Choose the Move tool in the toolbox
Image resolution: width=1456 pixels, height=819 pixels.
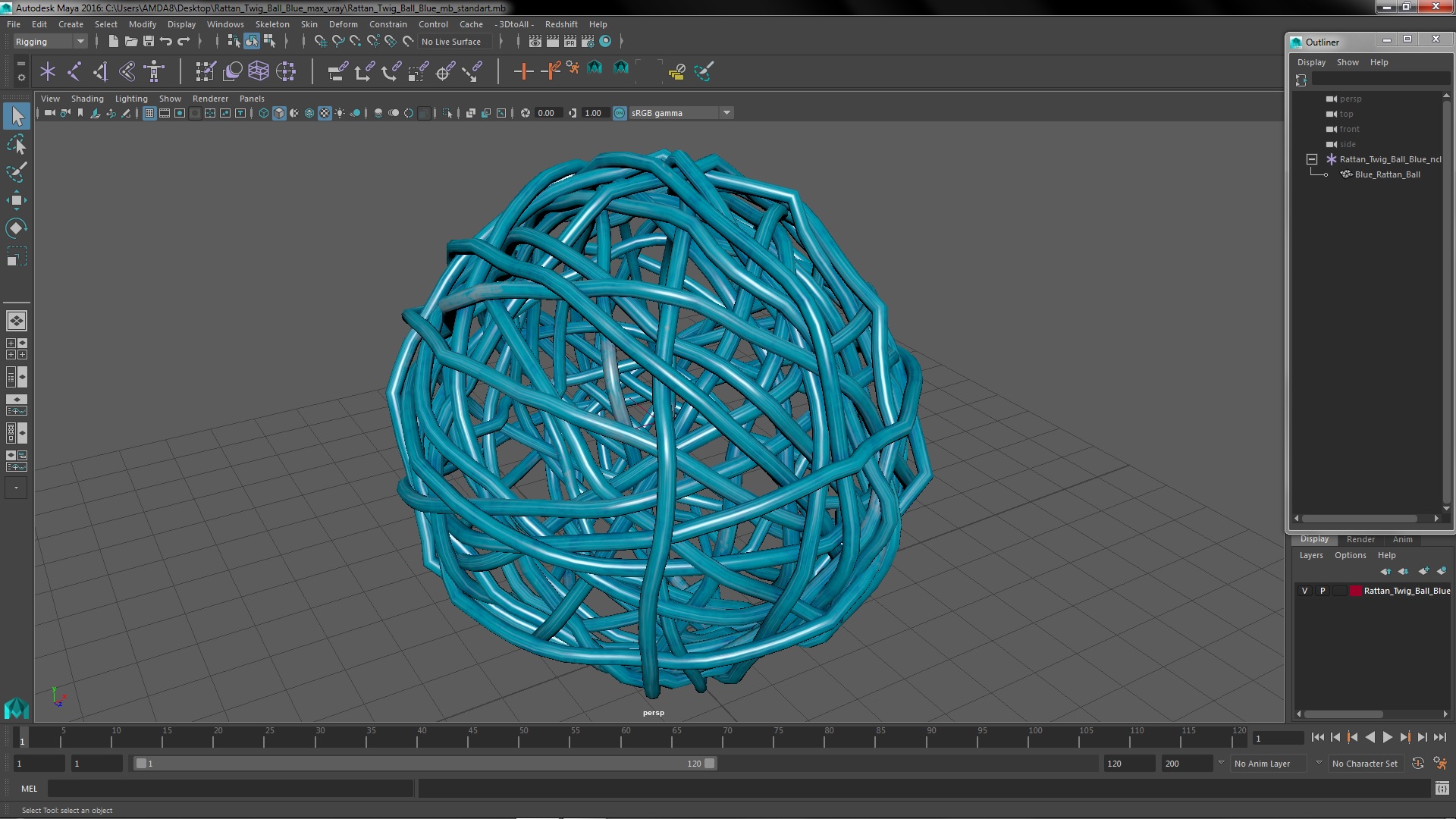[x=17, y=200]
